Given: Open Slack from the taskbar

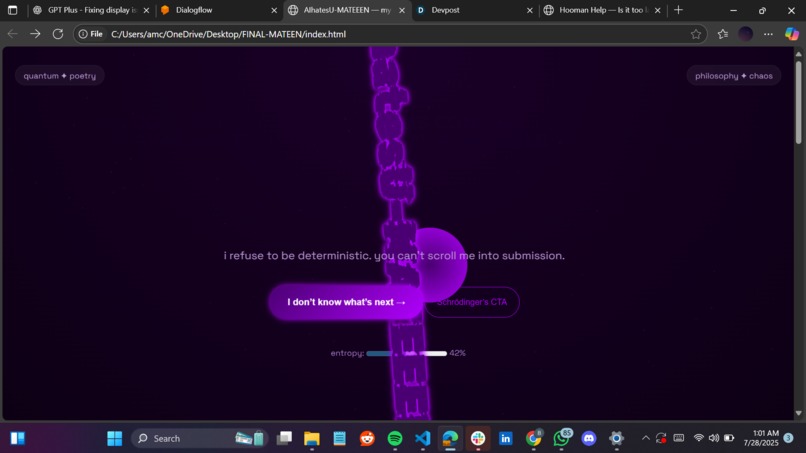Looking at the screenshot, I should click(x=478, y=439).
